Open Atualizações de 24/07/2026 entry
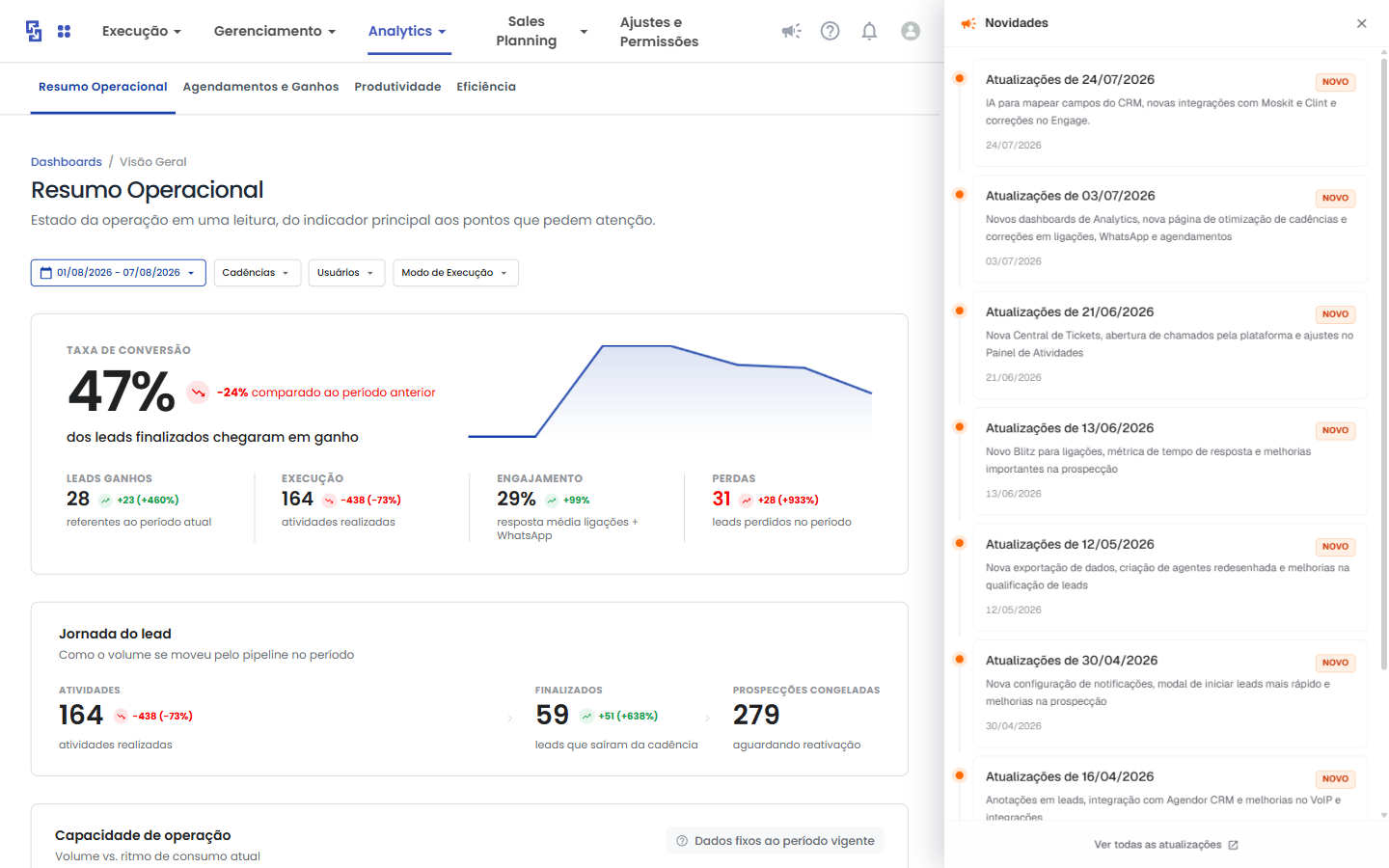 click(1171, 113)
